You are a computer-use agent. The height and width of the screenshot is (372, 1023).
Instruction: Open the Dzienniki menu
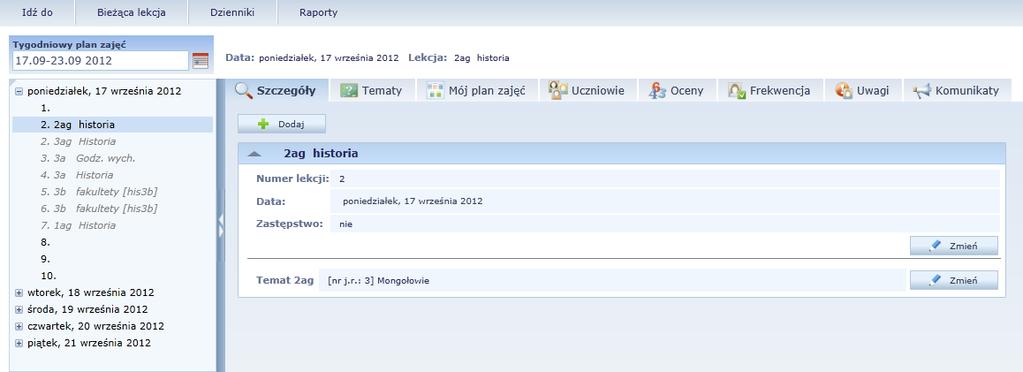(232, 12)
